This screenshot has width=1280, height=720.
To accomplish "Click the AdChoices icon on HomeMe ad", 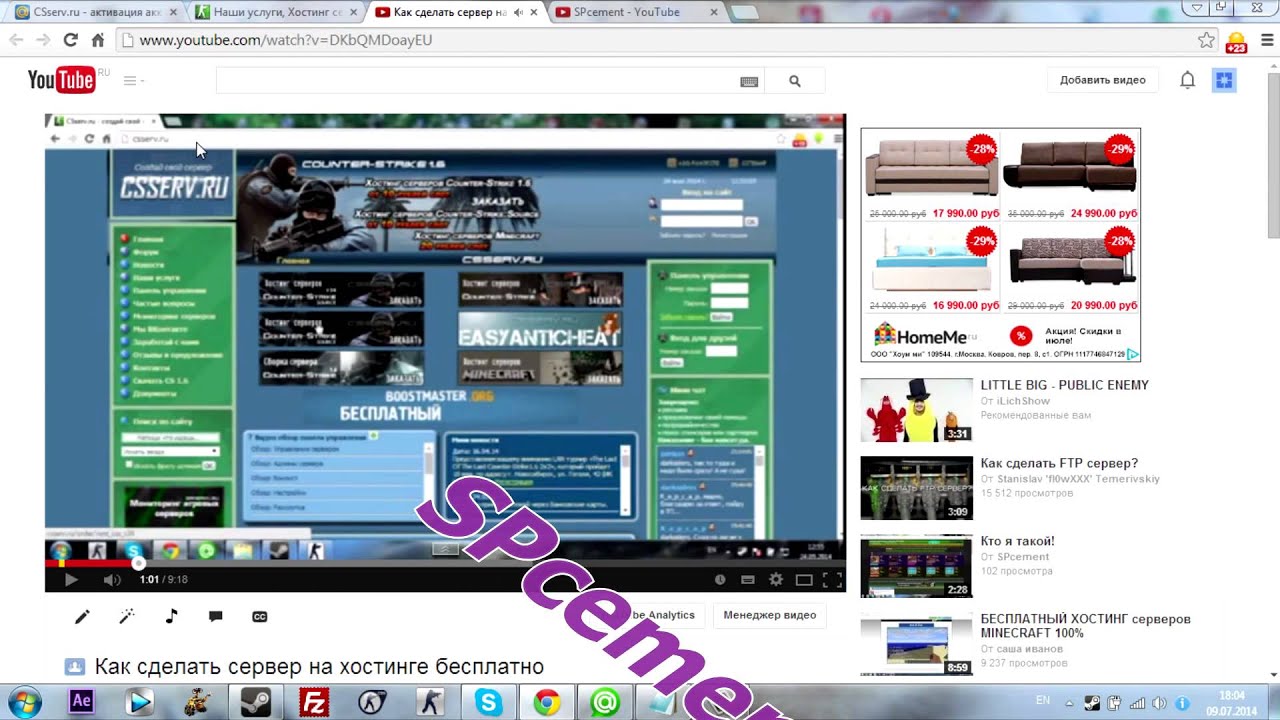I will 1132,354.
